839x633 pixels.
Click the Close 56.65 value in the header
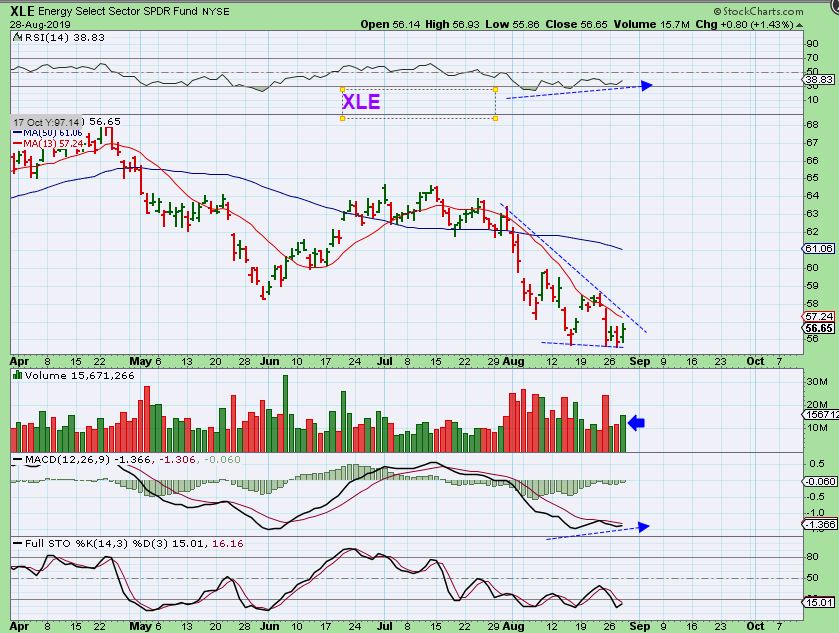tap(576, 24)
